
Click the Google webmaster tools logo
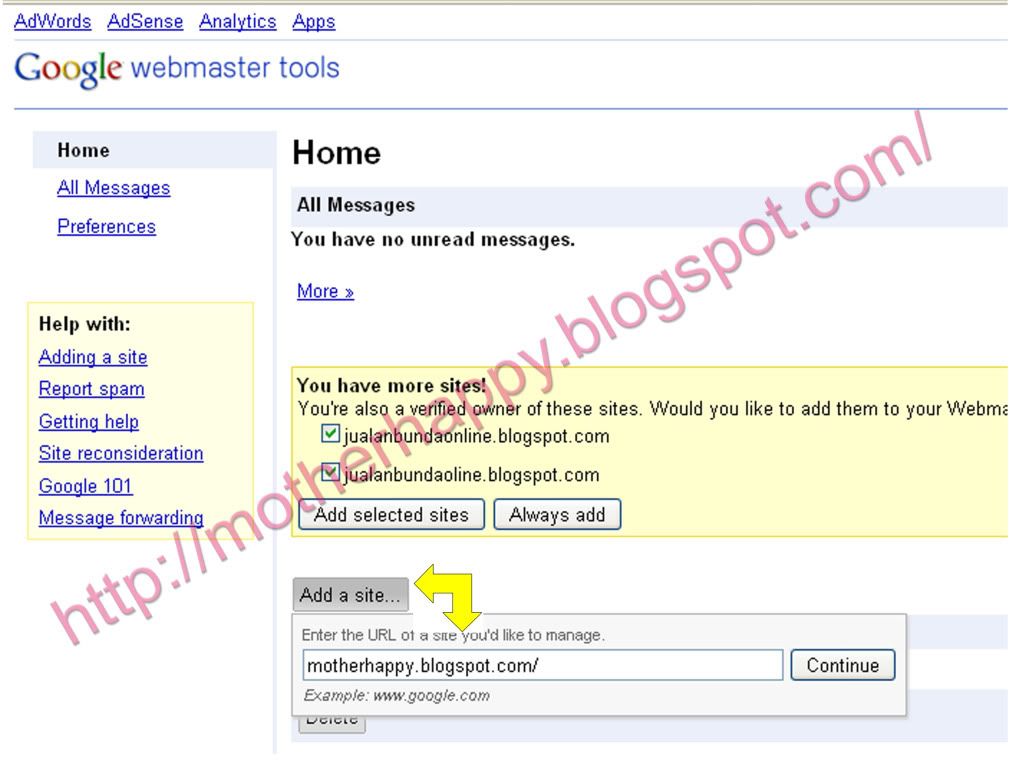tap(177, 69)
